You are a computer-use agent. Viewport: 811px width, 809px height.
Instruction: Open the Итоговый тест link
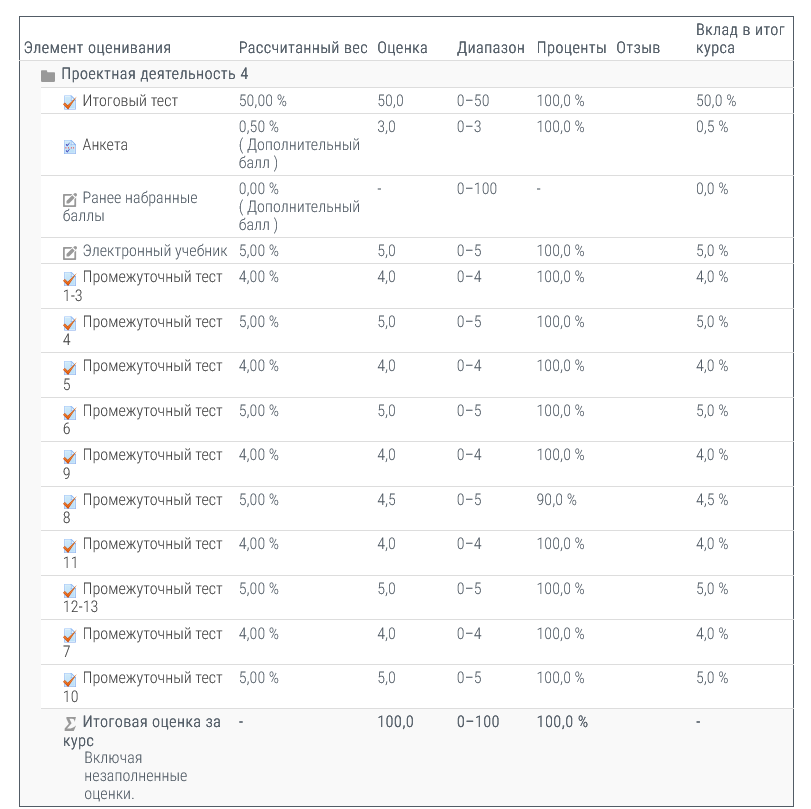[130, 101]
